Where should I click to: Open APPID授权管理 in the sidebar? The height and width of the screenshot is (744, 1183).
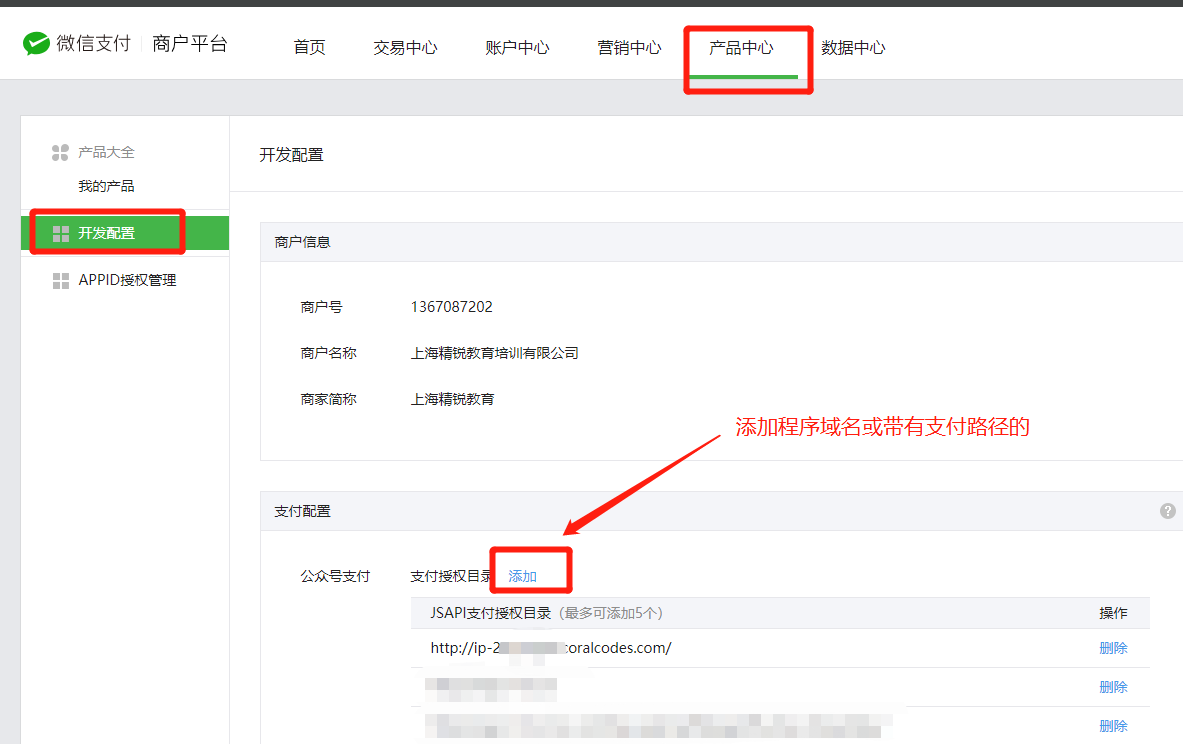(x=128, y=280)
